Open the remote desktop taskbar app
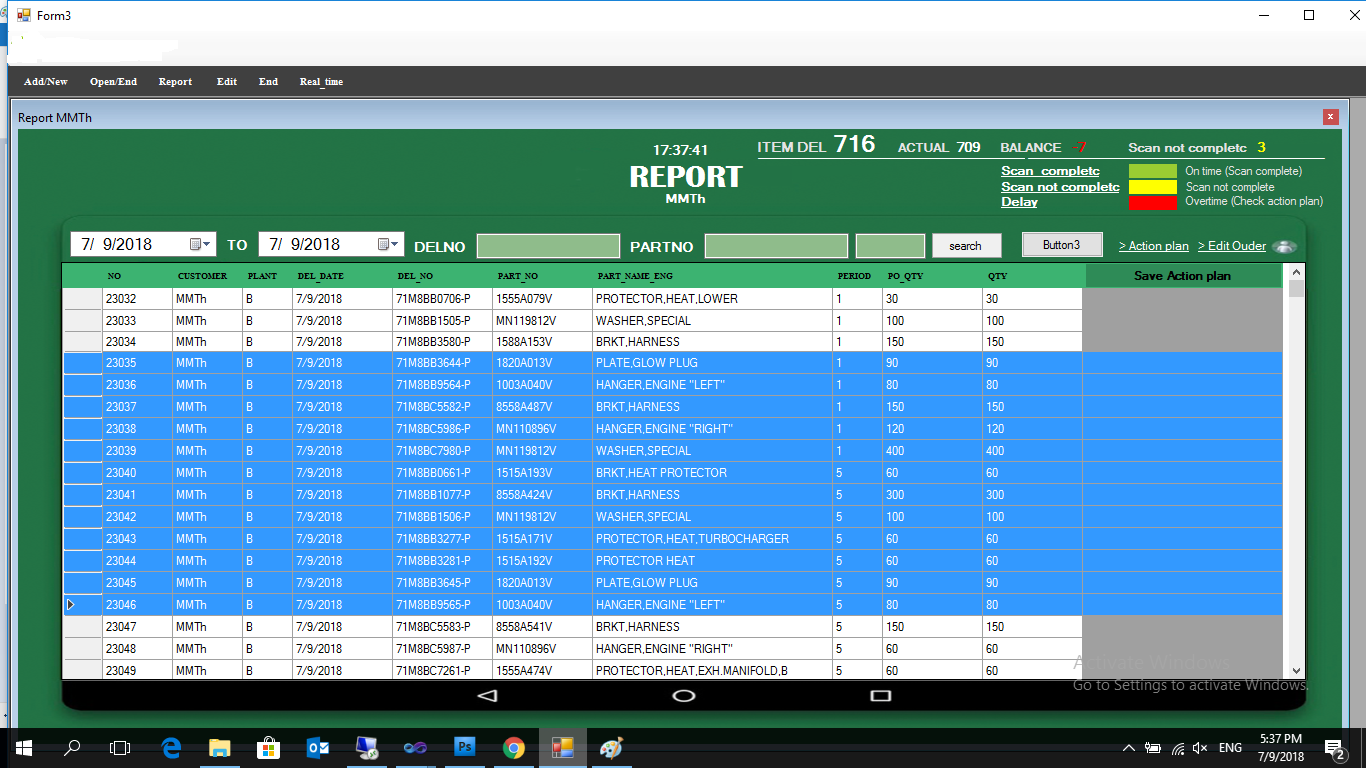 click(x=367, y=748)
